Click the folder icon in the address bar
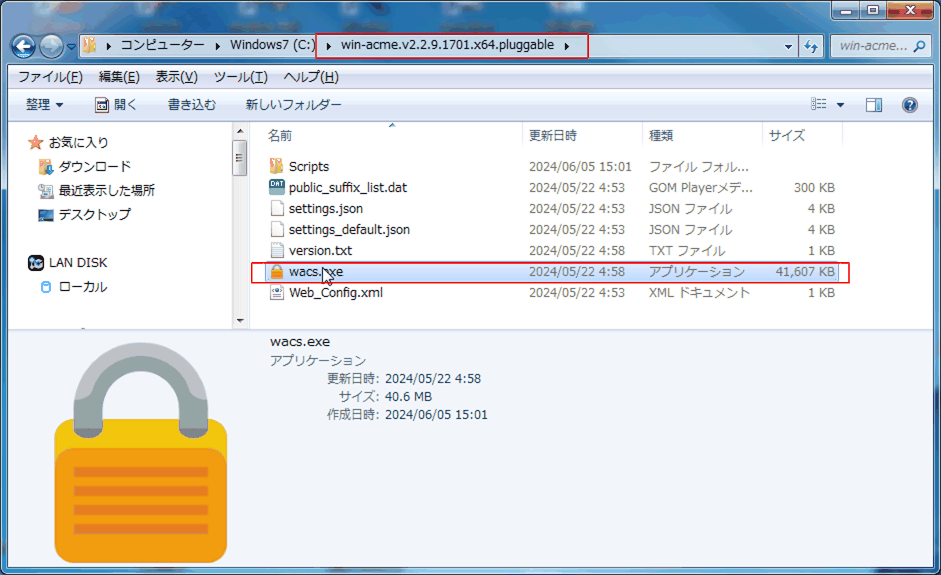 pos(89,45)
